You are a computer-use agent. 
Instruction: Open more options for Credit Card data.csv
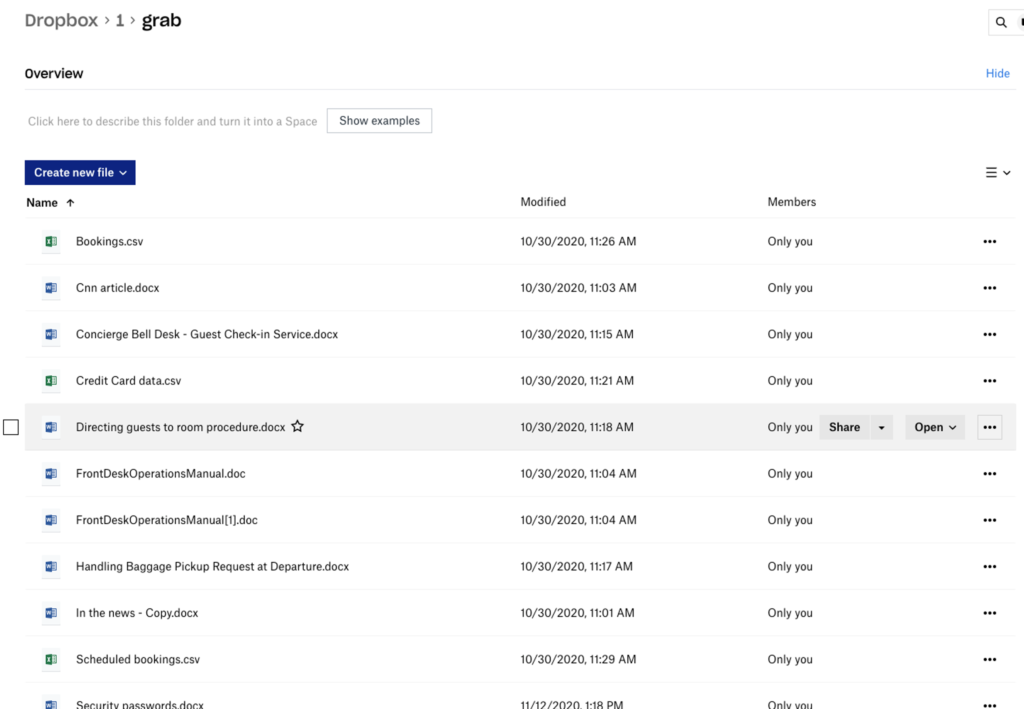pos(989,381)
